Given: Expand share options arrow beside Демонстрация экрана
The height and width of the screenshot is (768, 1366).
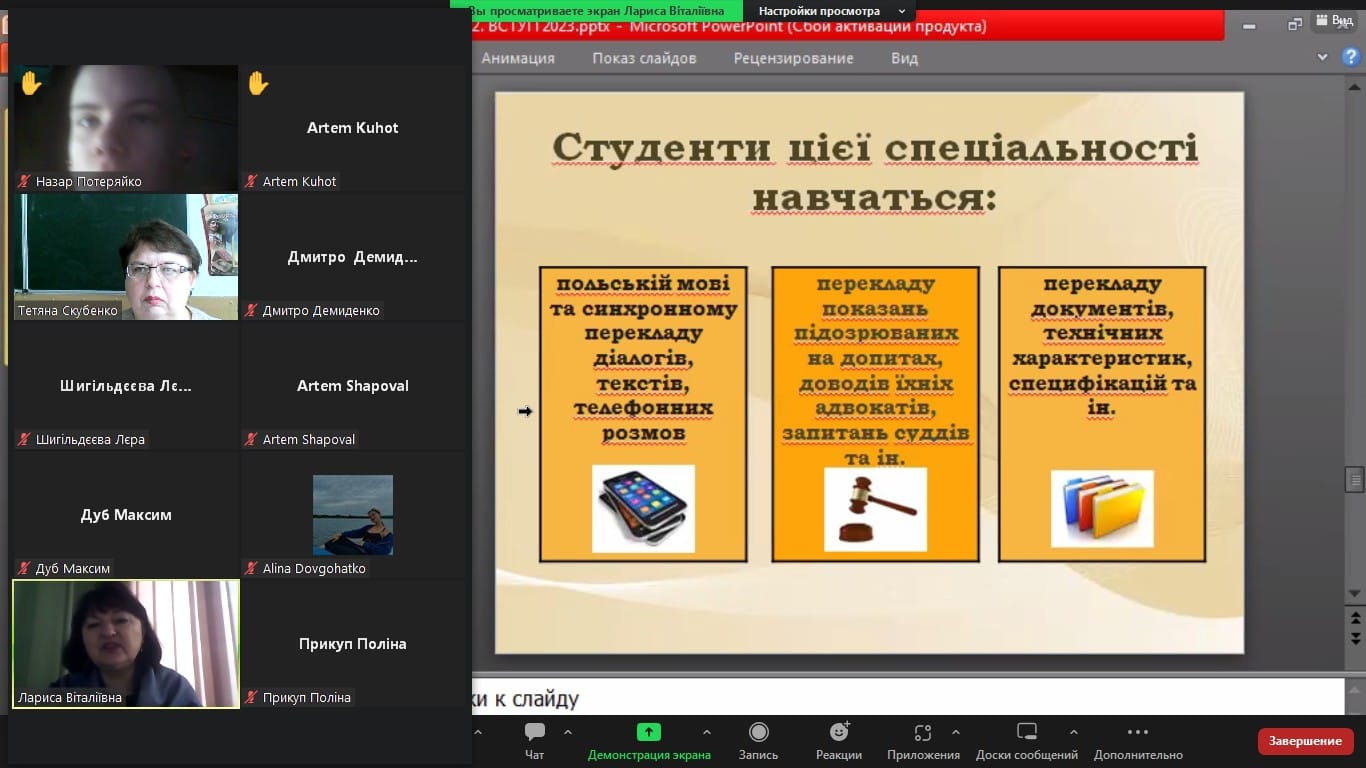Looking at the screenshot, I should pos(707,732).
